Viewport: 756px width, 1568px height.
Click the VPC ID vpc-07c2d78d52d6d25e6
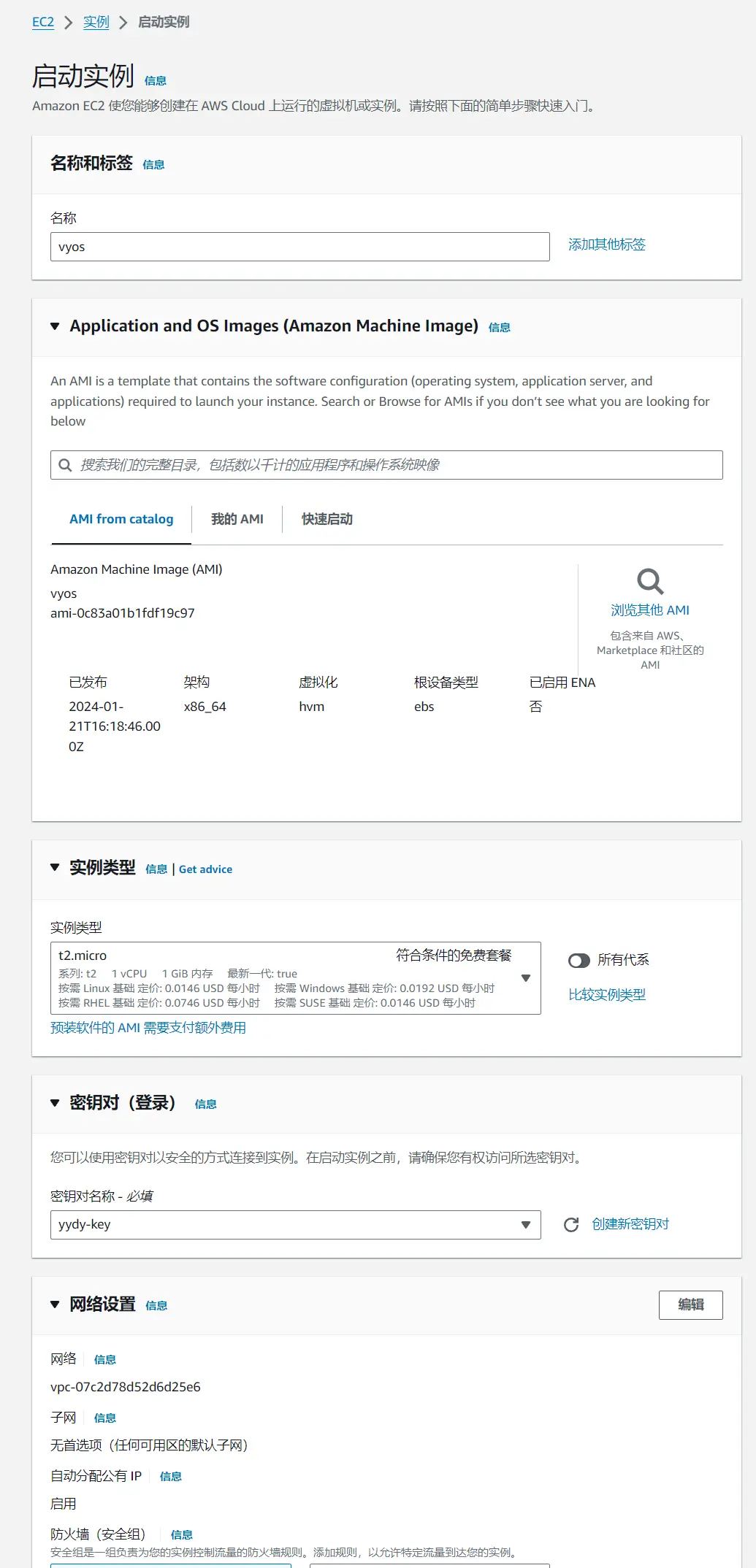click(126, 1387)
